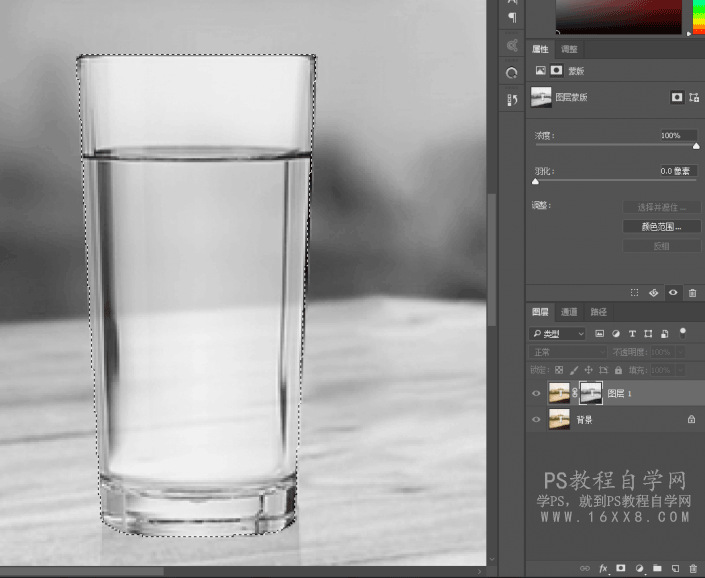Load selection from mask icon
The width and height of the screenshot is (705, 578).
634,293
